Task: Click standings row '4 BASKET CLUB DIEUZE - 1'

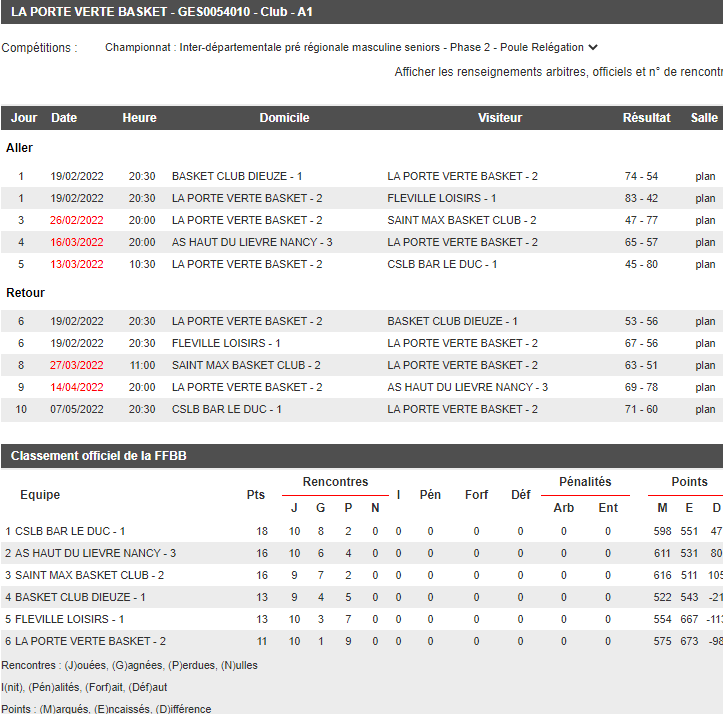Action: click(x=362, y=597)
